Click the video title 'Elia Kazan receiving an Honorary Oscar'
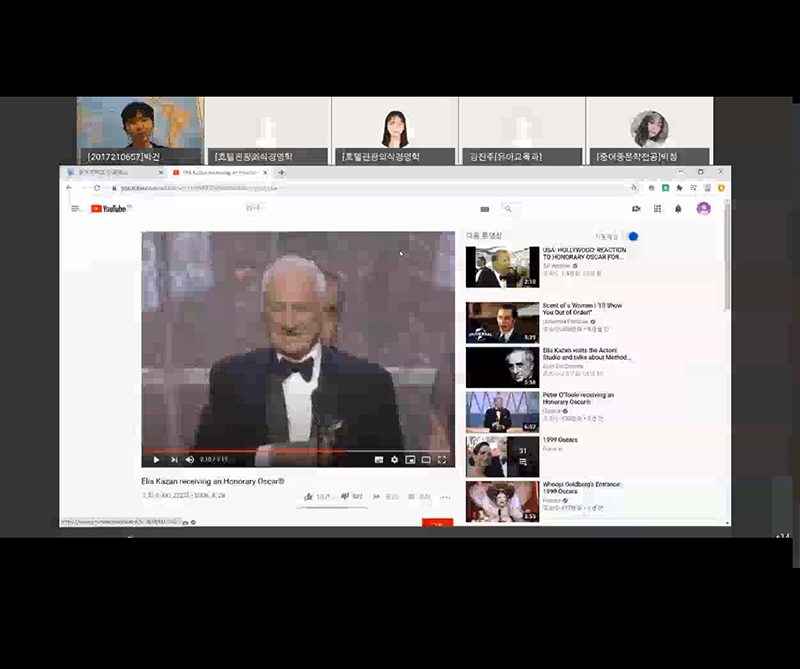 point(213,481)
